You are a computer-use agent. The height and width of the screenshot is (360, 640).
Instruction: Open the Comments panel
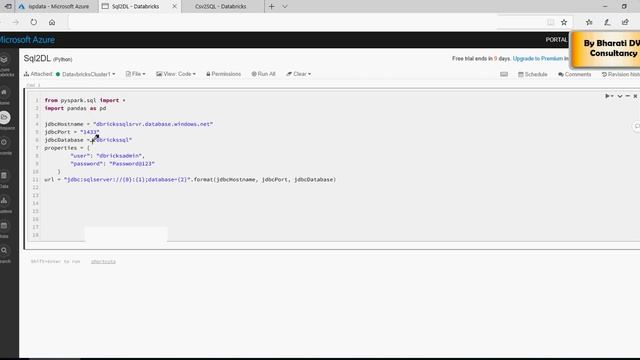[x=575, y=74]
